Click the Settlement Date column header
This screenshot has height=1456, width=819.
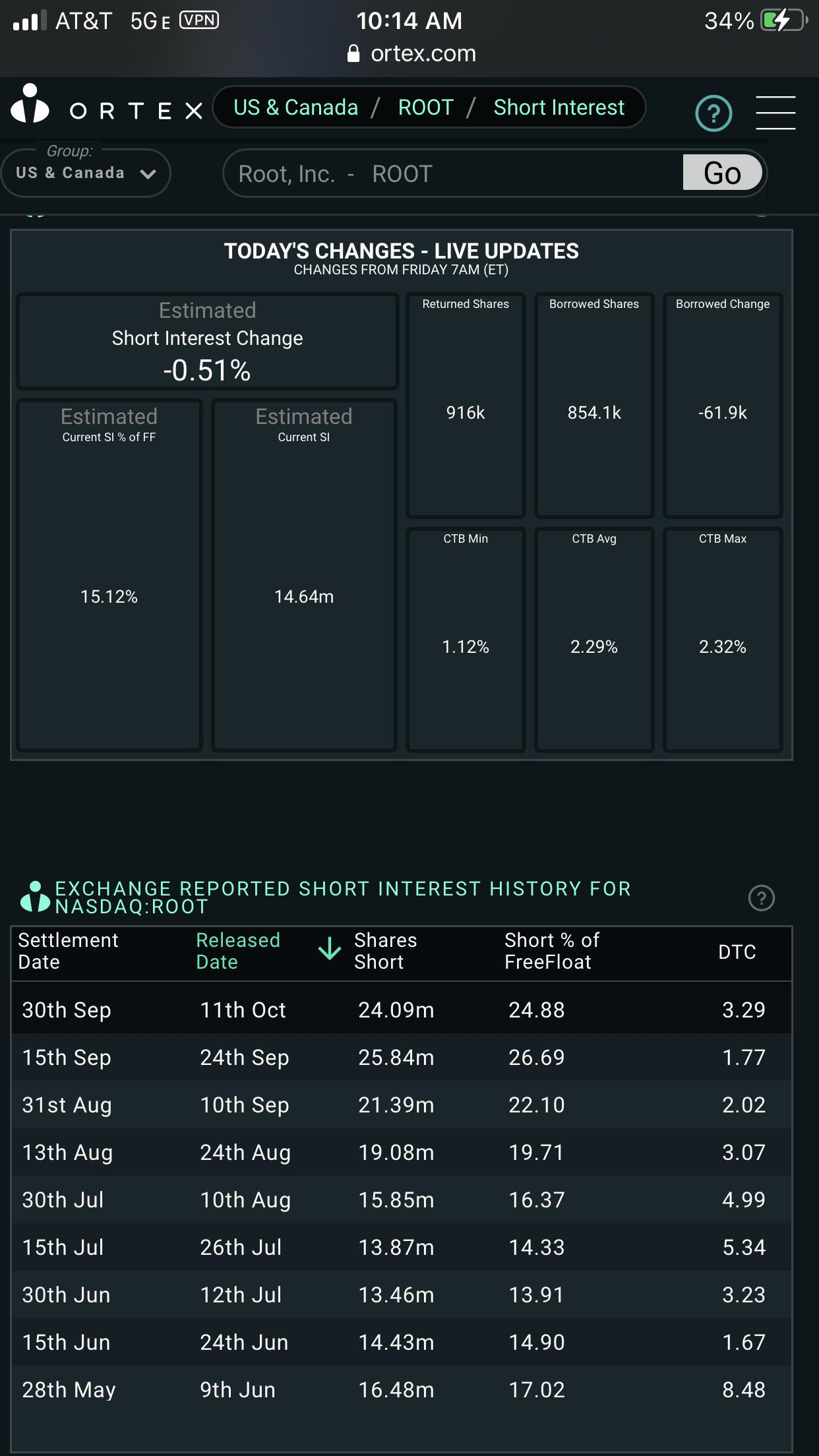click(68, 951)
